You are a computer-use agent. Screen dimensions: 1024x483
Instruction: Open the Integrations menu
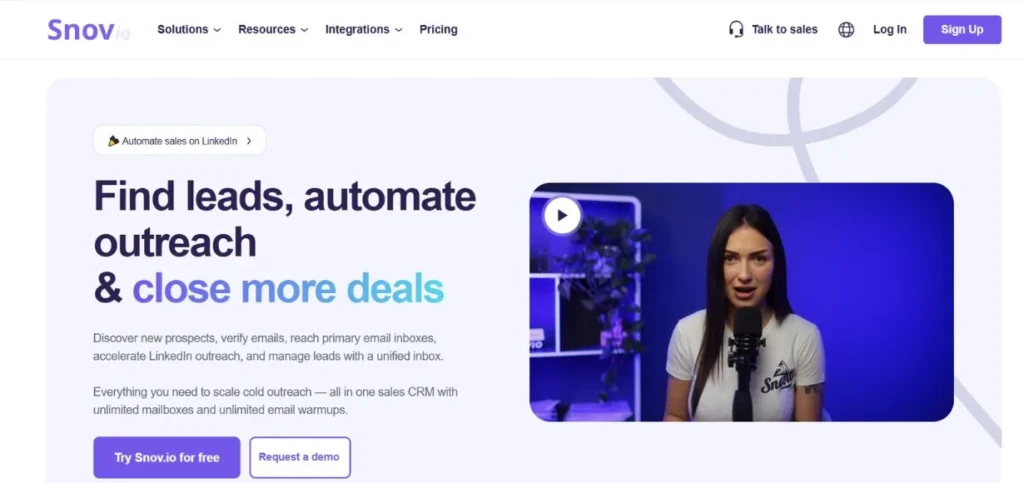(364, 29)
